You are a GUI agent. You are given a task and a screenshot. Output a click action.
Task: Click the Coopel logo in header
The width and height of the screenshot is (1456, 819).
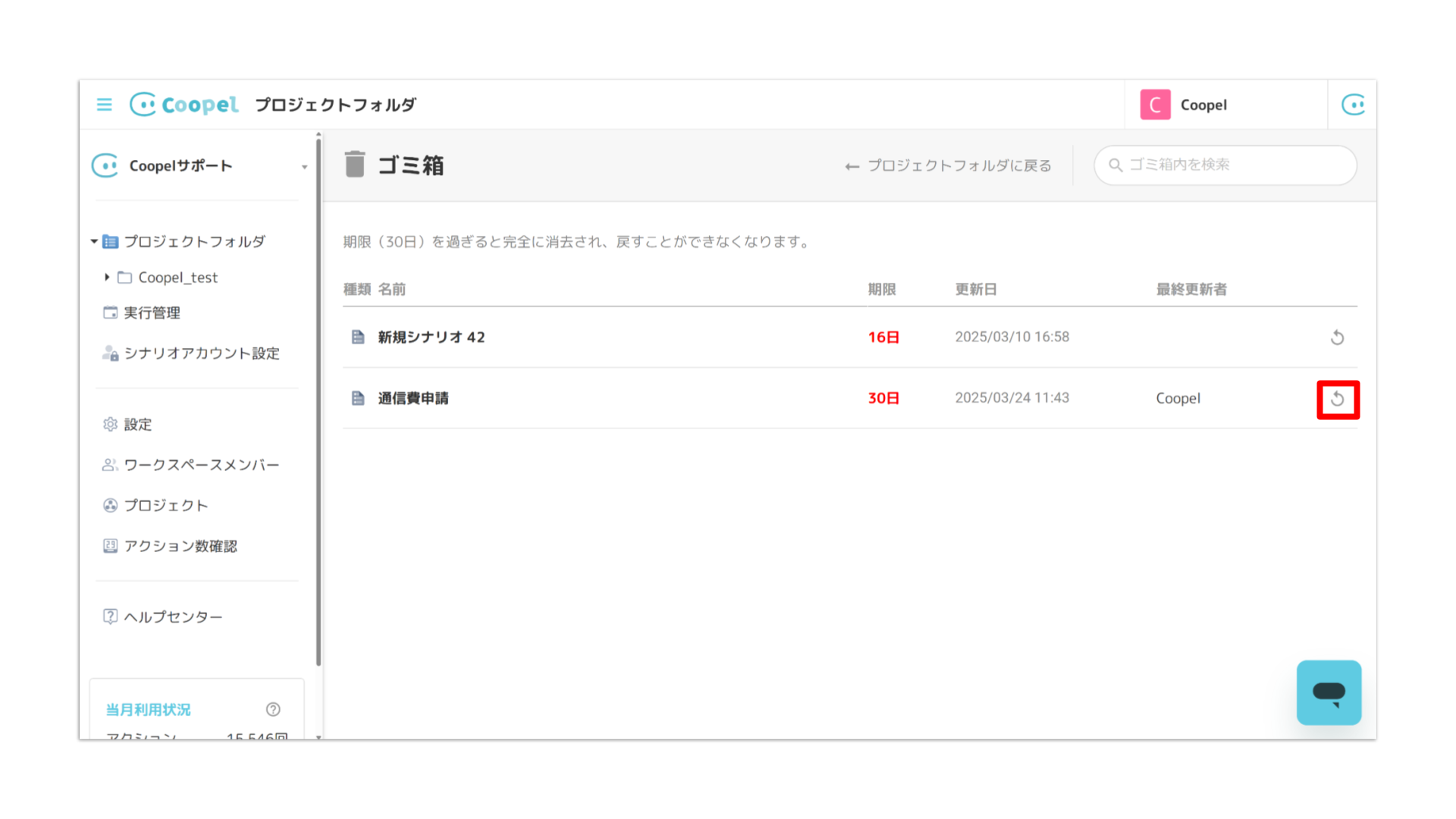[x=184, y=105]
